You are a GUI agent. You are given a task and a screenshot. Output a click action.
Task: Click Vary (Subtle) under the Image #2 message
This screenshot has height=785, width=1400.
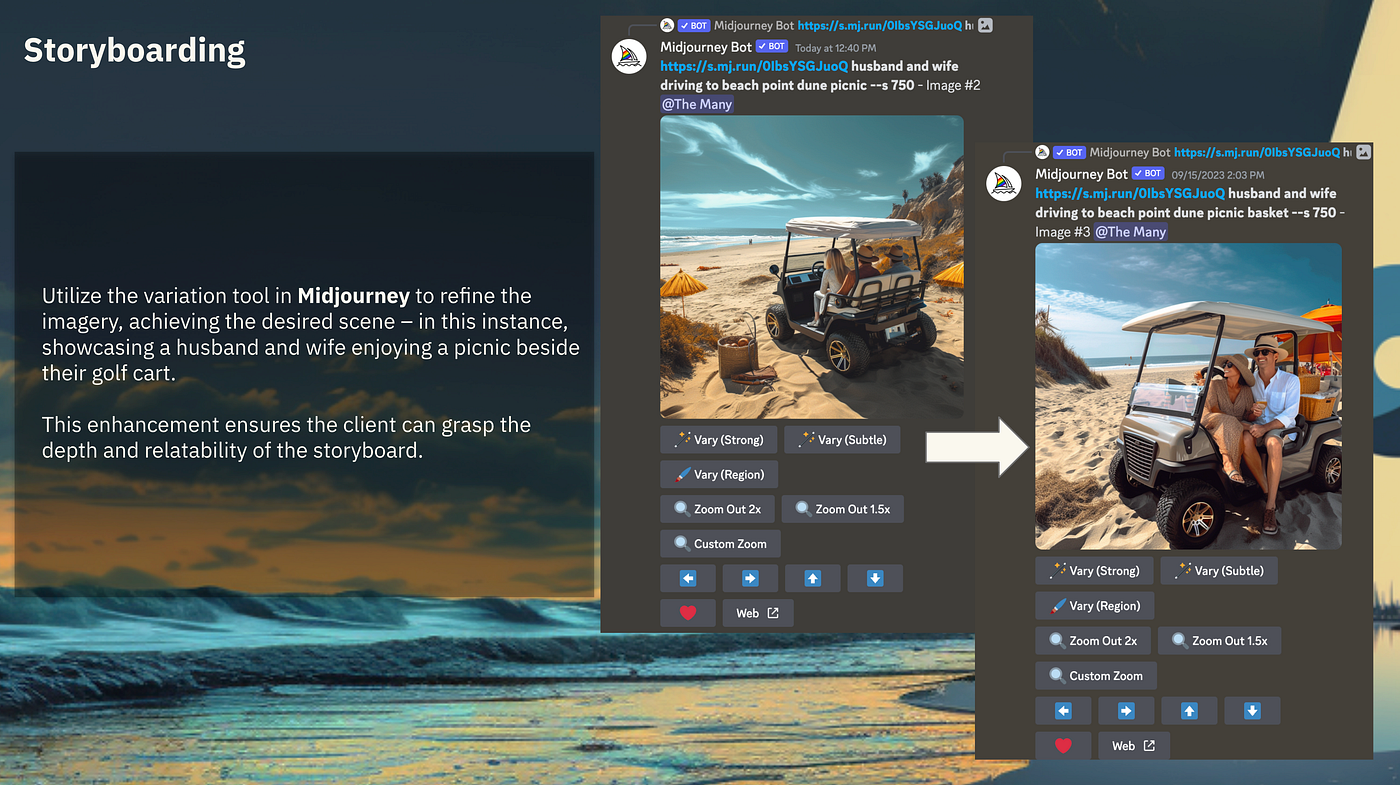(841, 439)
